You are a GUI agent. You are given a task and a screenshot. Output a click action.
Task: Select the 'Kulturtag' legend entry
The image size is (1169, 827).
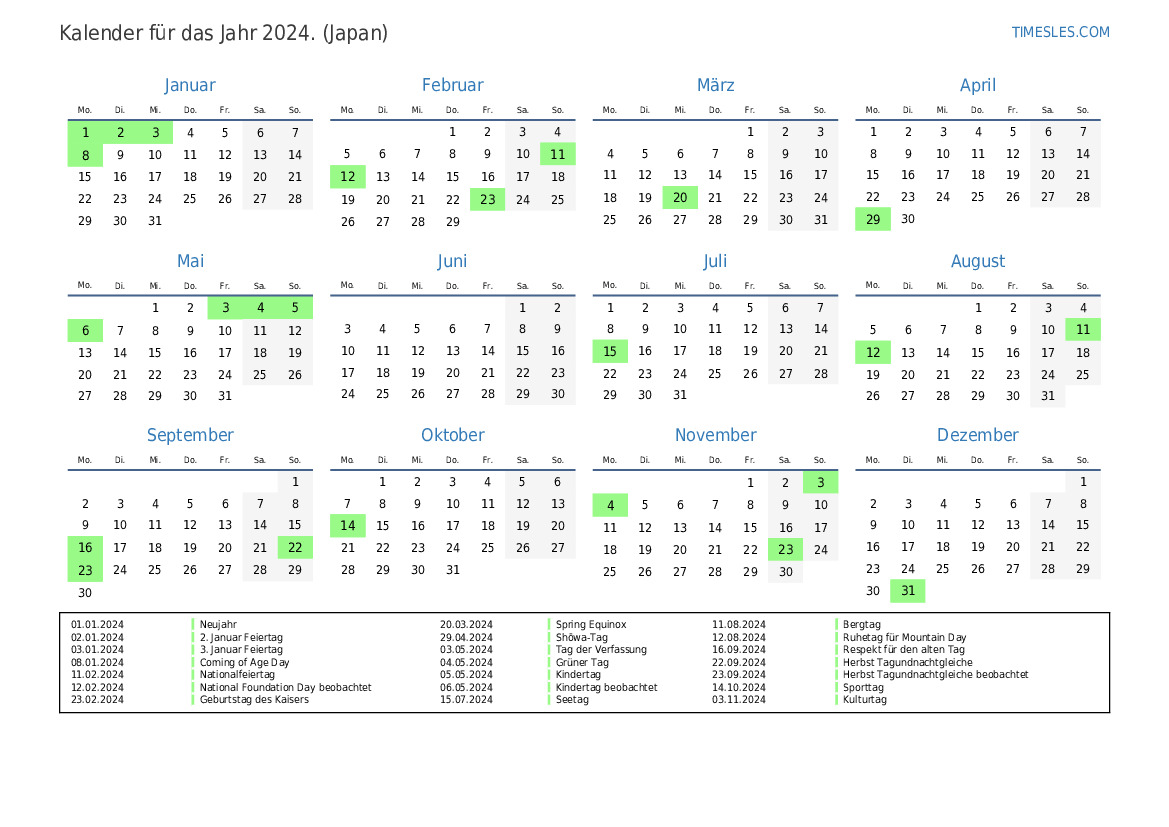point(864,700)
